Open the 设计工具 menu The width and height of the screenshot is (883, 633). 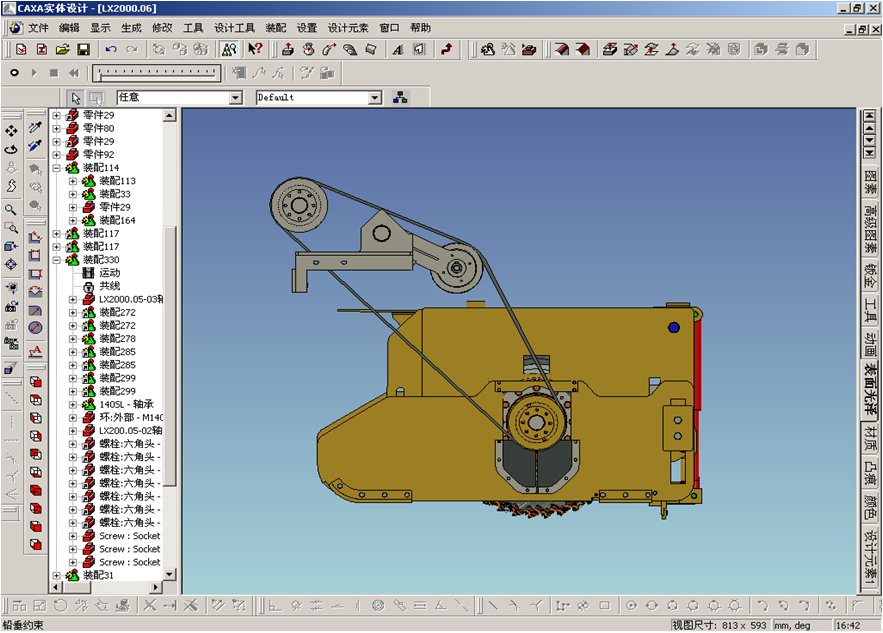tap(235, 28)
